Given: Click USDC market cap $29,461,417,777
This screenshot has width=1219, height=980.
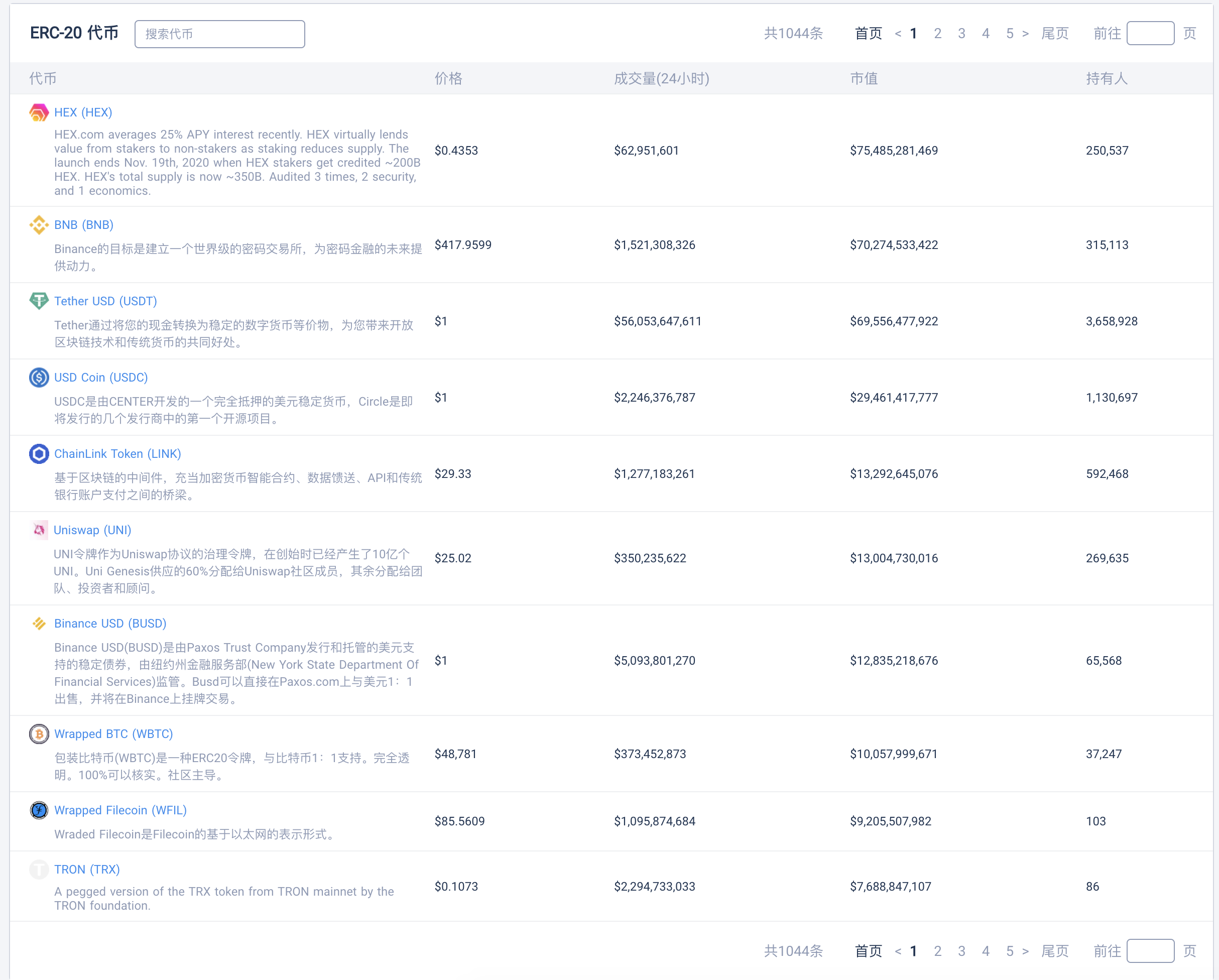Looking at the screenshot, I should tap(894, 398).
